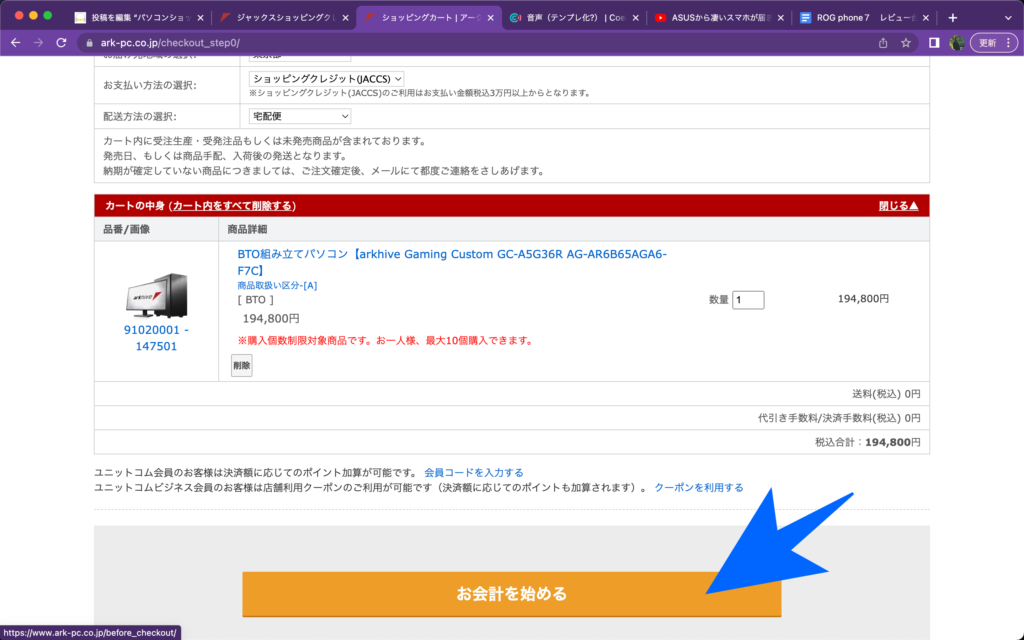Click the クーポンを利用する link
The width and height of the screenshot is (1024, 640).
pyautogui.click(x=698, y=488)
